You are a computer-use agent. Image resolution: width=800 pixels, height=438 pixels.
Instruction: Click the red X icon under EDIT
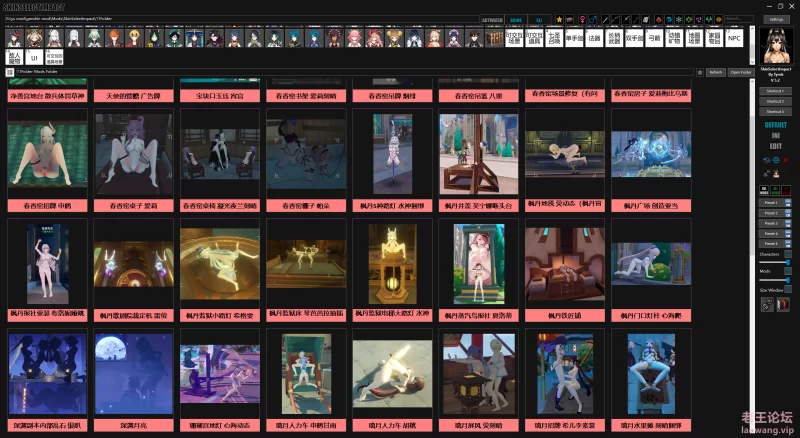786,160
